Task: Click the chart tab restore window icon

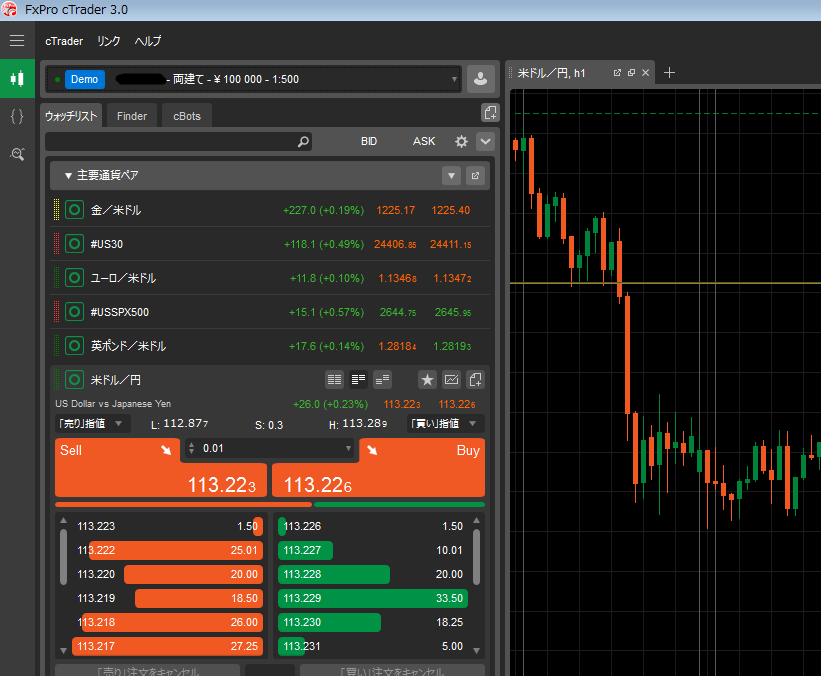Action: tap(631, 73)
